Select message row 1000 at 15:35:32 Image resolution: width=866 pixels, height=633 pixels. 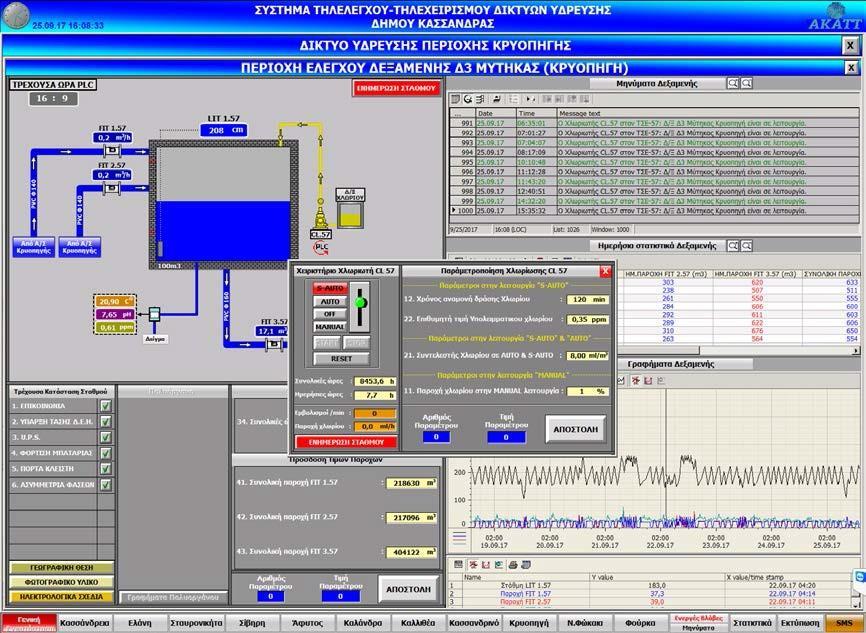[x=654, y=210]
